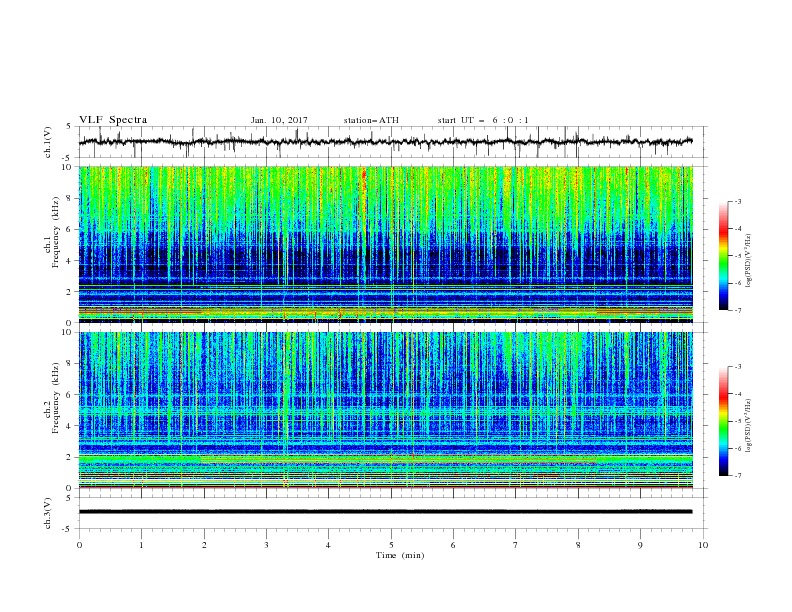Select the ch.1 "Frequency (kHz)" axis label
792x612 pixels.
[56, 233]
